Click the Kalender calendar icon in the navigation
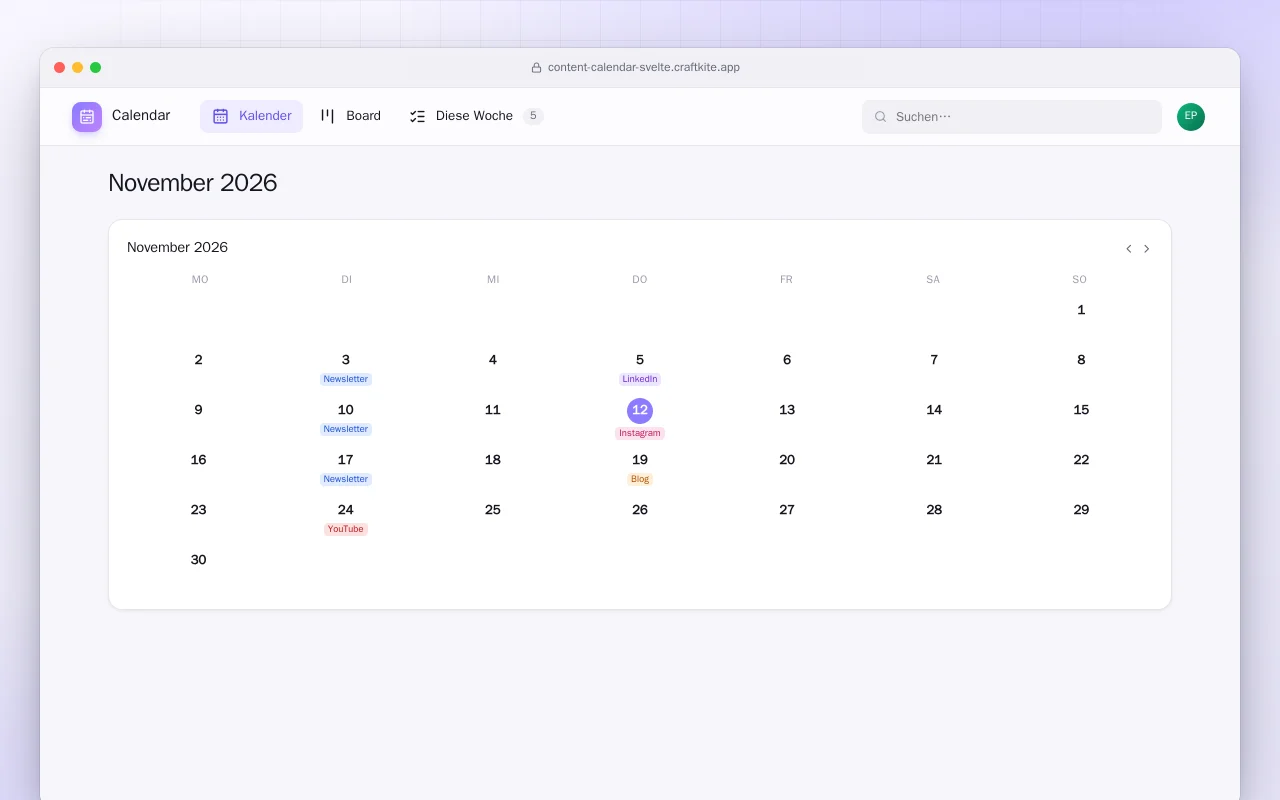 [x=221, y=116]
